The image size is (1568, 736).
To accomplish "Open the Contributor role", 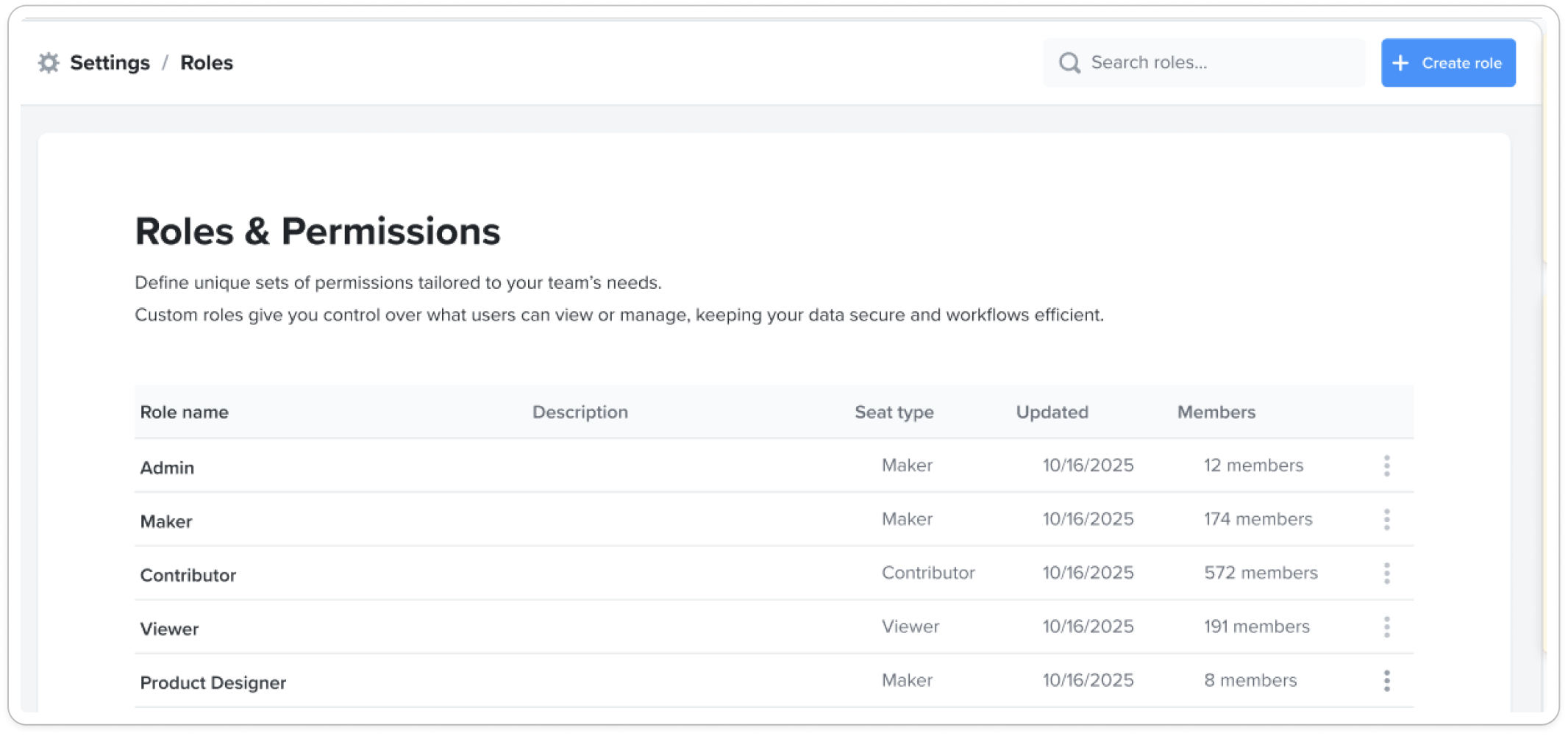I will [188, 575].
